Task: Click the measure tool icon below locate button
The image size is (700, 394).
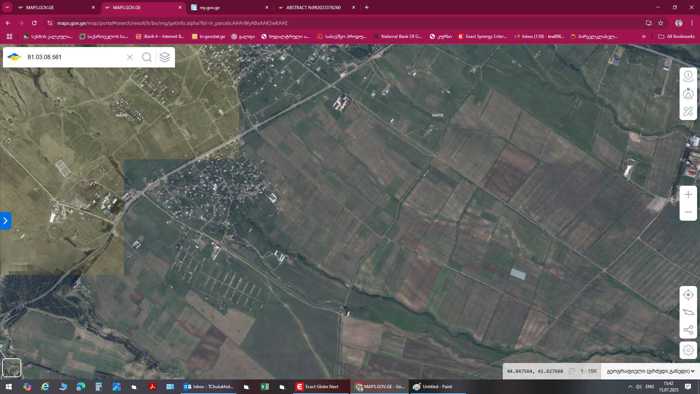Action: 688,312
